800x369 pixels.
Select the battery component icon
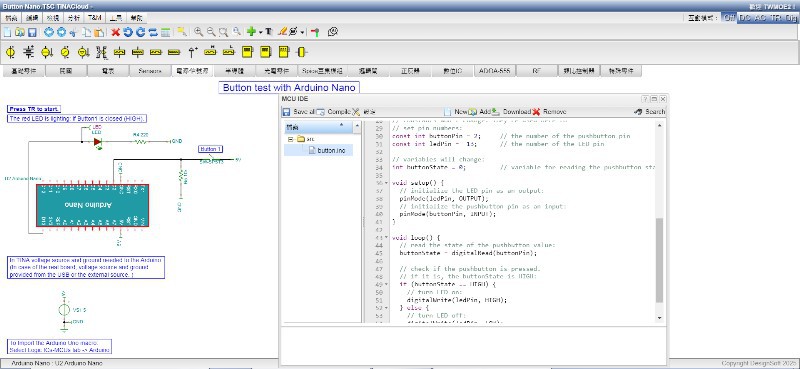pos(29,52)
